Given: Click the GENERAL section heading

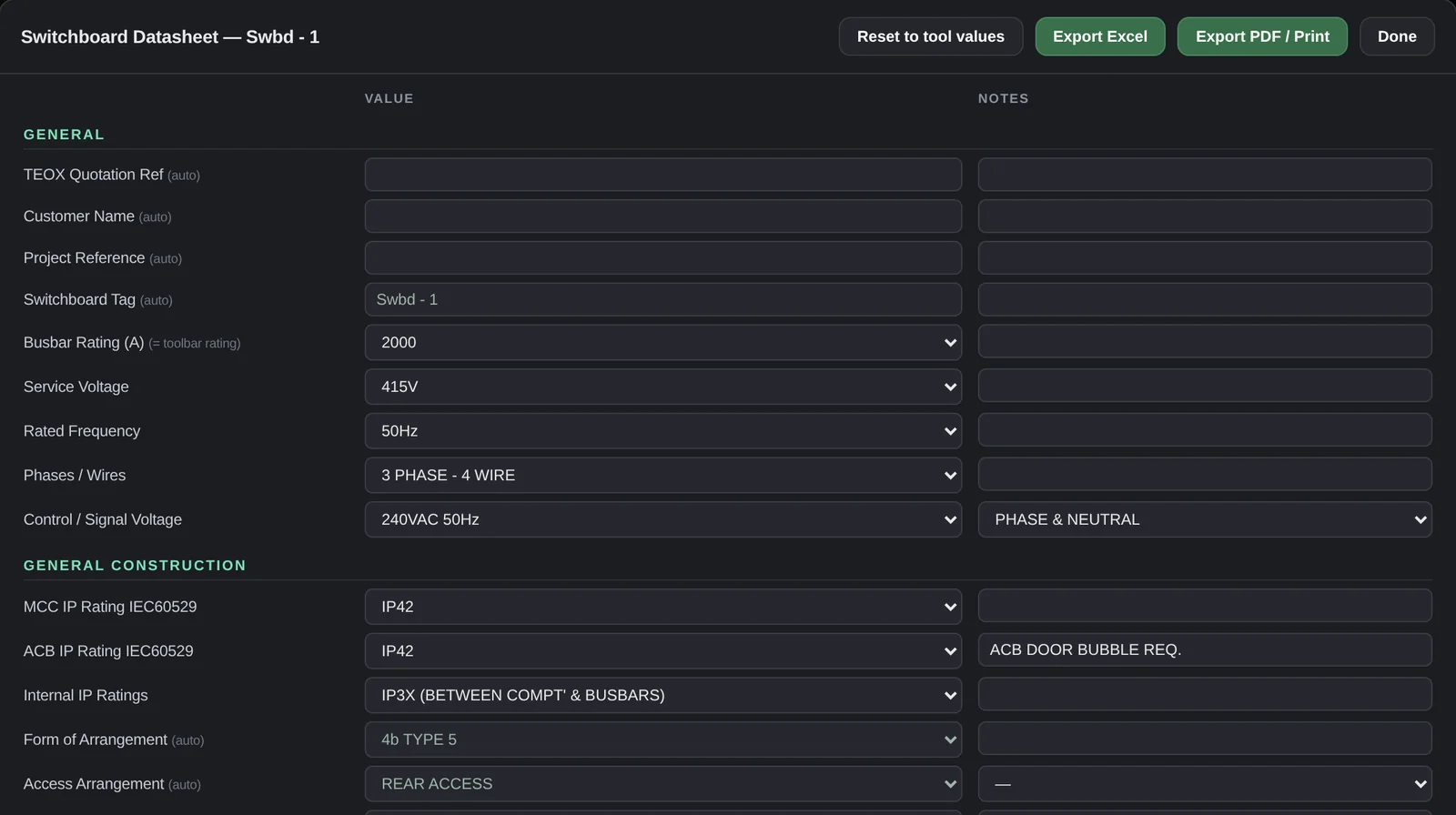Looking at the screenshot, I should [64, 135].
